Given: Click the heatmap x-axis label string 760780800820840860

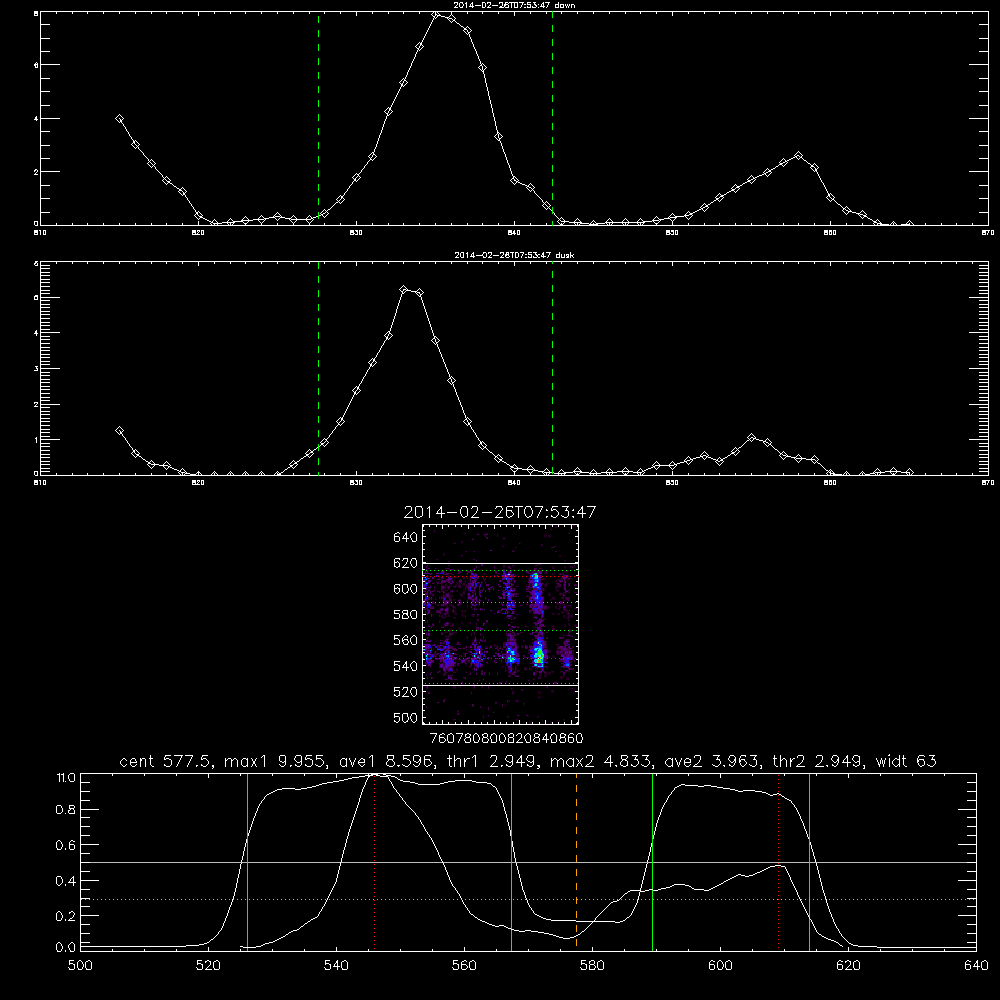Looking at the screenshot, I should (507, 739).
